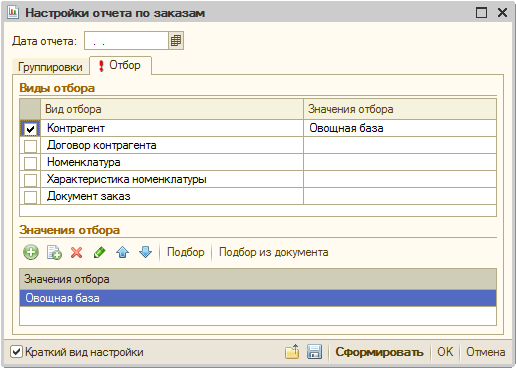
Task: Click the green Add value icon
Action: coord(31,252)
